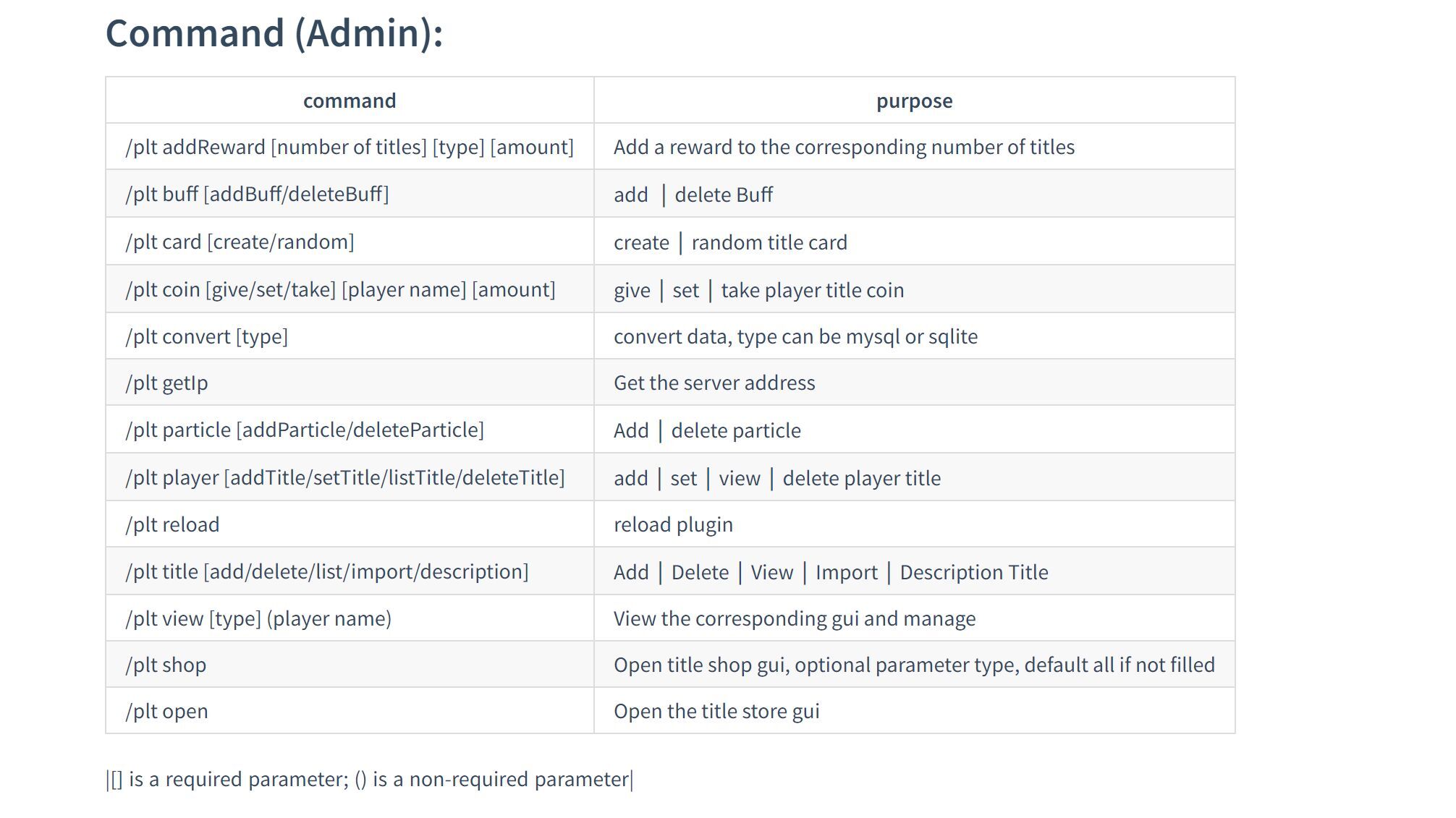The image size is (1456, 818).
Task: Click the /plt addReward command cell
Action: coord(350,147)
